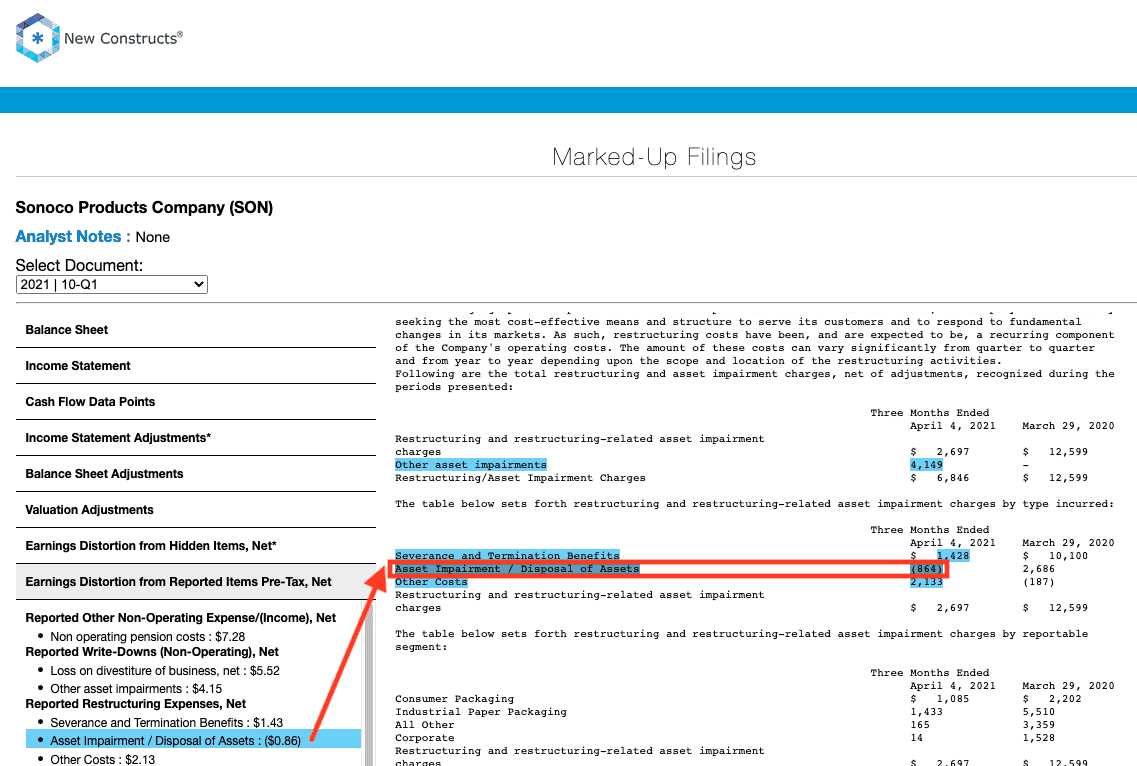
Task: Select Severance and Termination Benefits: $1.43
Action: tap(167, 722)
